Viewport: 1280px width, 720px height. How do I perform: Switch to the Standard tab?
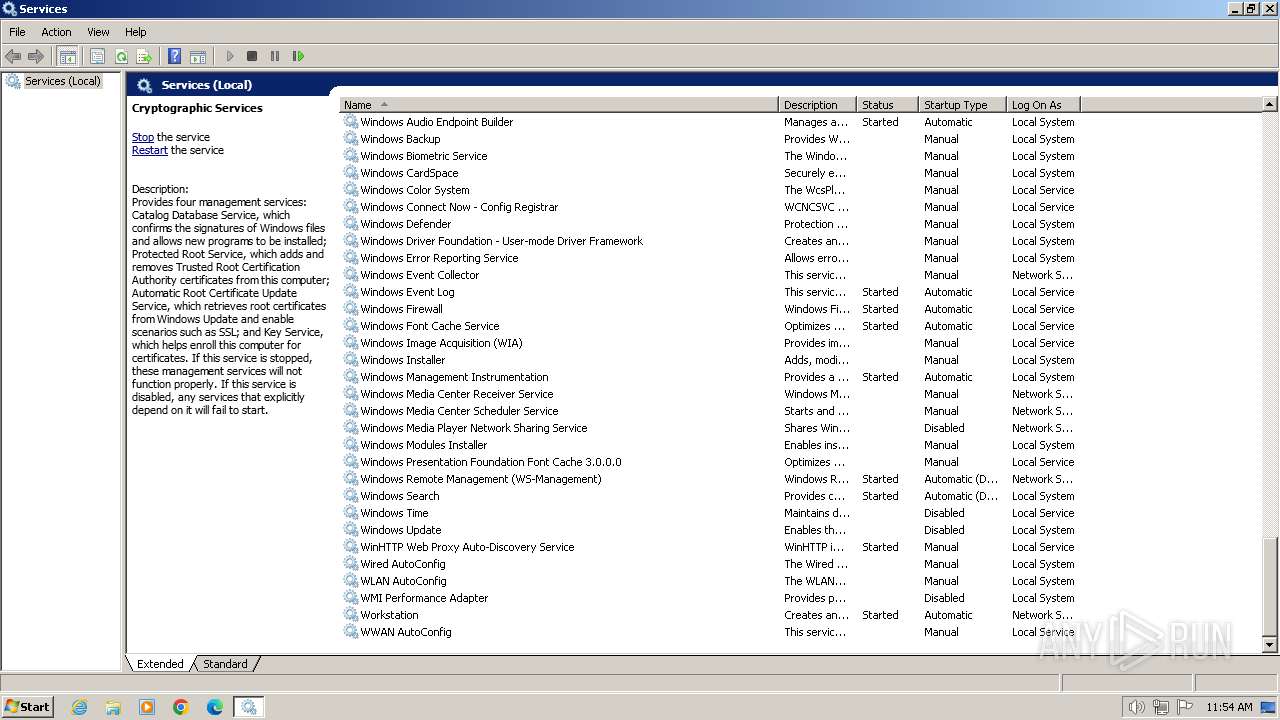[x=225, y=664]
